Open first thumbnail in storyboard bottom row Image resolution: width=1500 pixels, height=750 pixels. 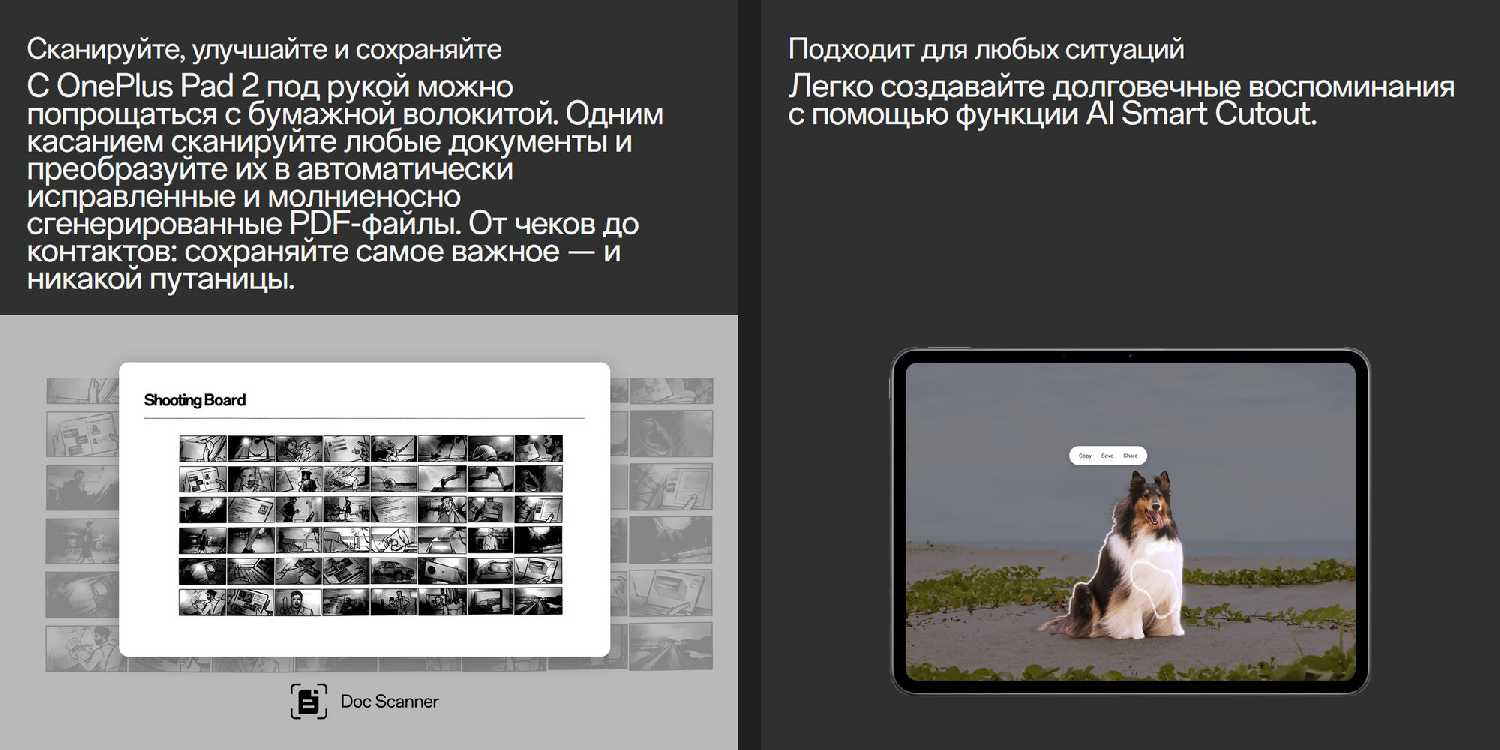[x=203, y=602]
